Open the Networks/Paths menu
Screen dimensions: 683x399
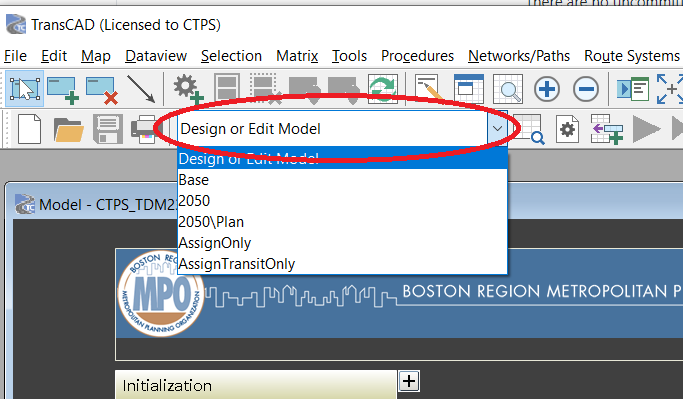click(519, 56)
